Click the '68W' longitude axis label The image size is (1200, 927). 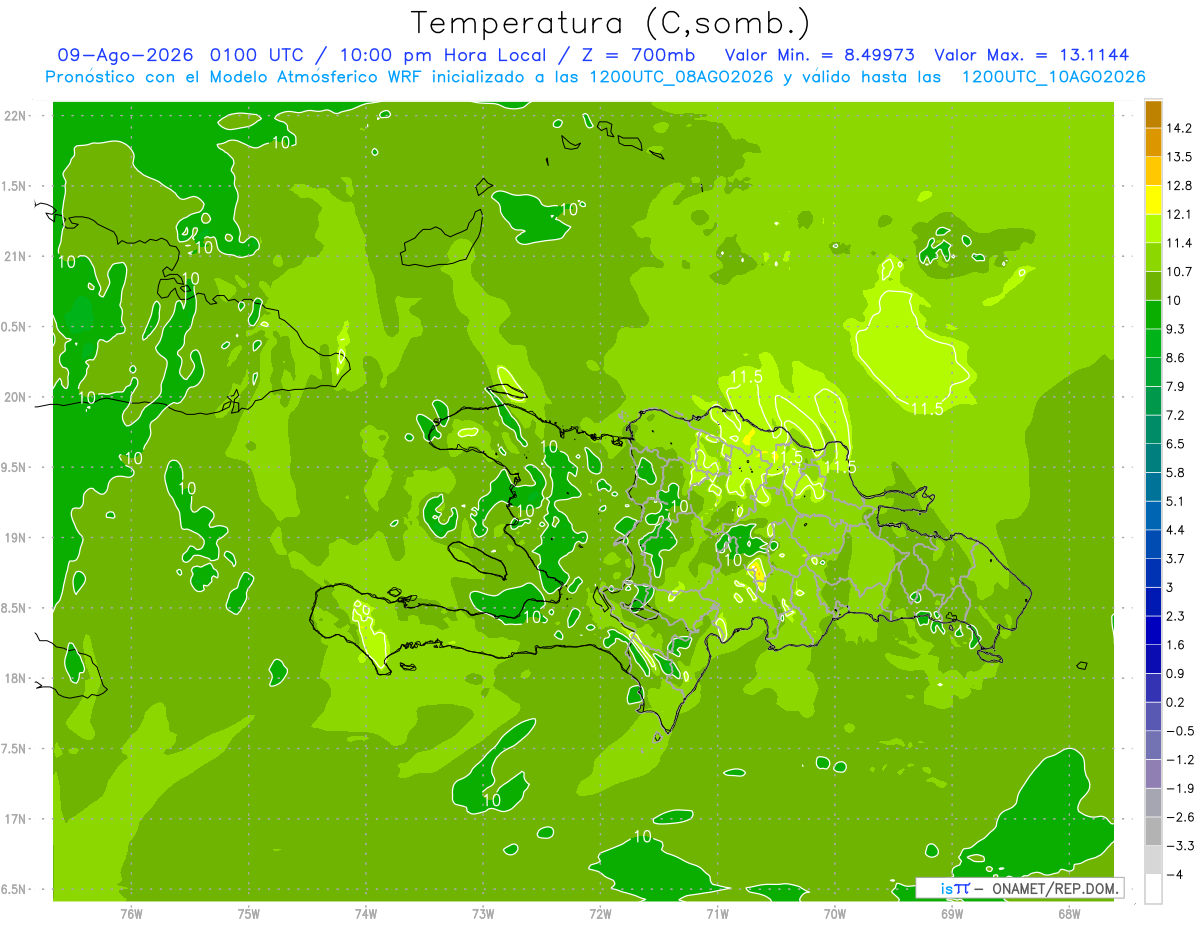point(1069,913)
